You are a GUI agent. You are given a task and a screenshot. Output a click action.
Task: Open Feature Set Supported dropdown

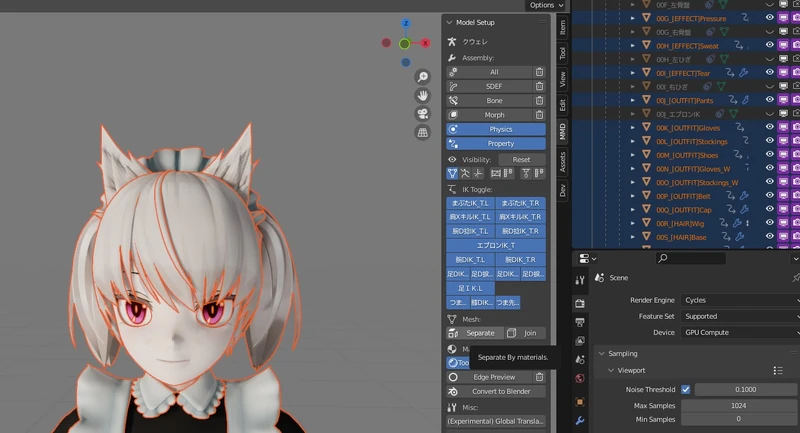click(740, 316)
